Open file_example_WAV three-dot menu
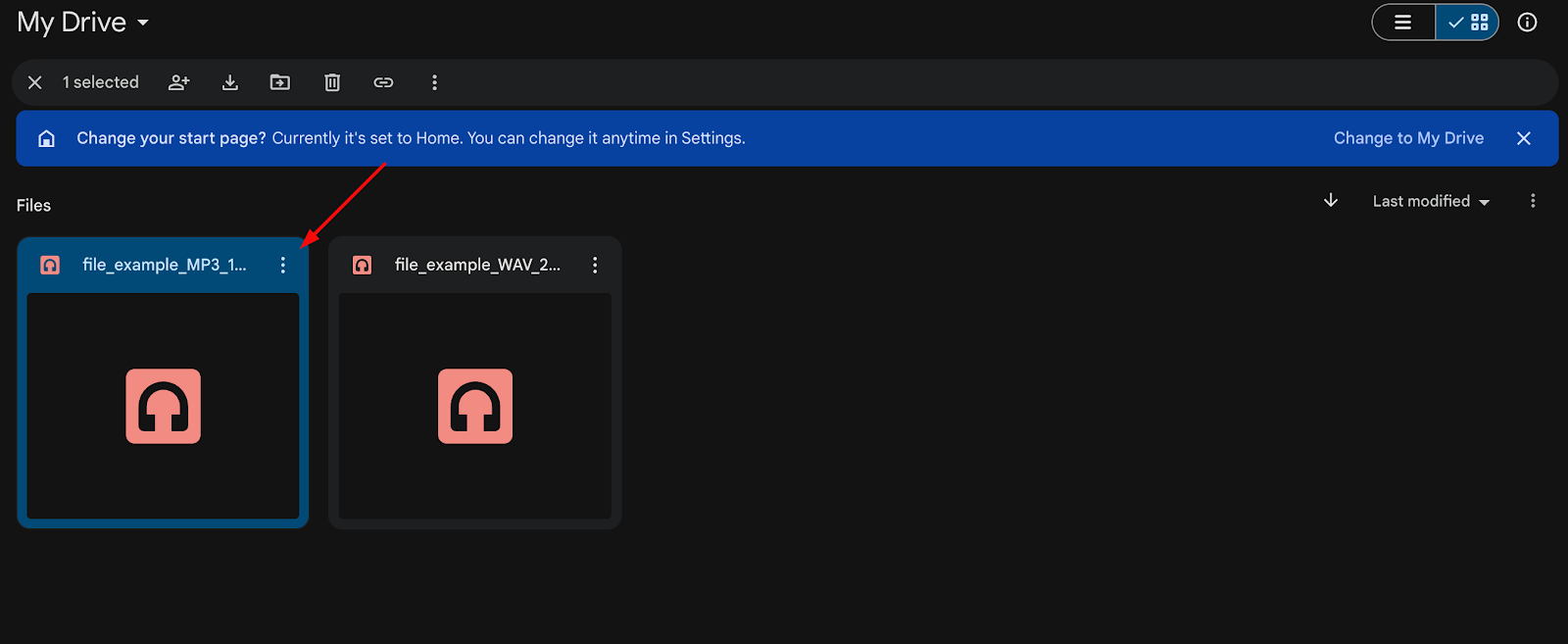1568x644 pixels. click(x=595, y=265)
